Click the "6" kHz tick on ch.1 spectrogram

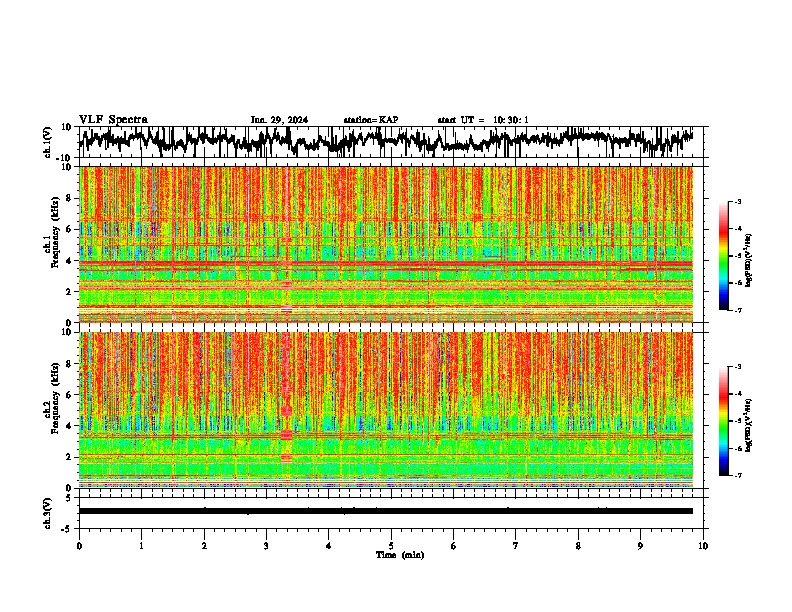point(70,229)
